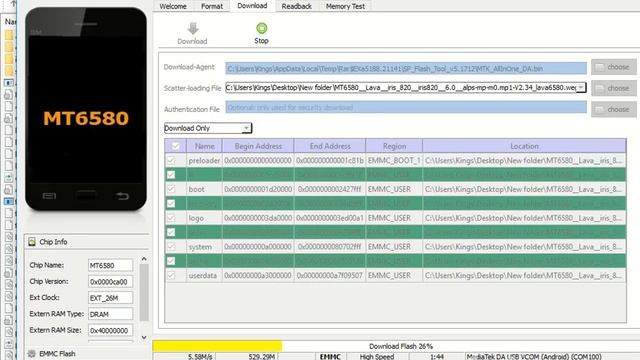Toggle the logo row checkbox

pos(171,218)
